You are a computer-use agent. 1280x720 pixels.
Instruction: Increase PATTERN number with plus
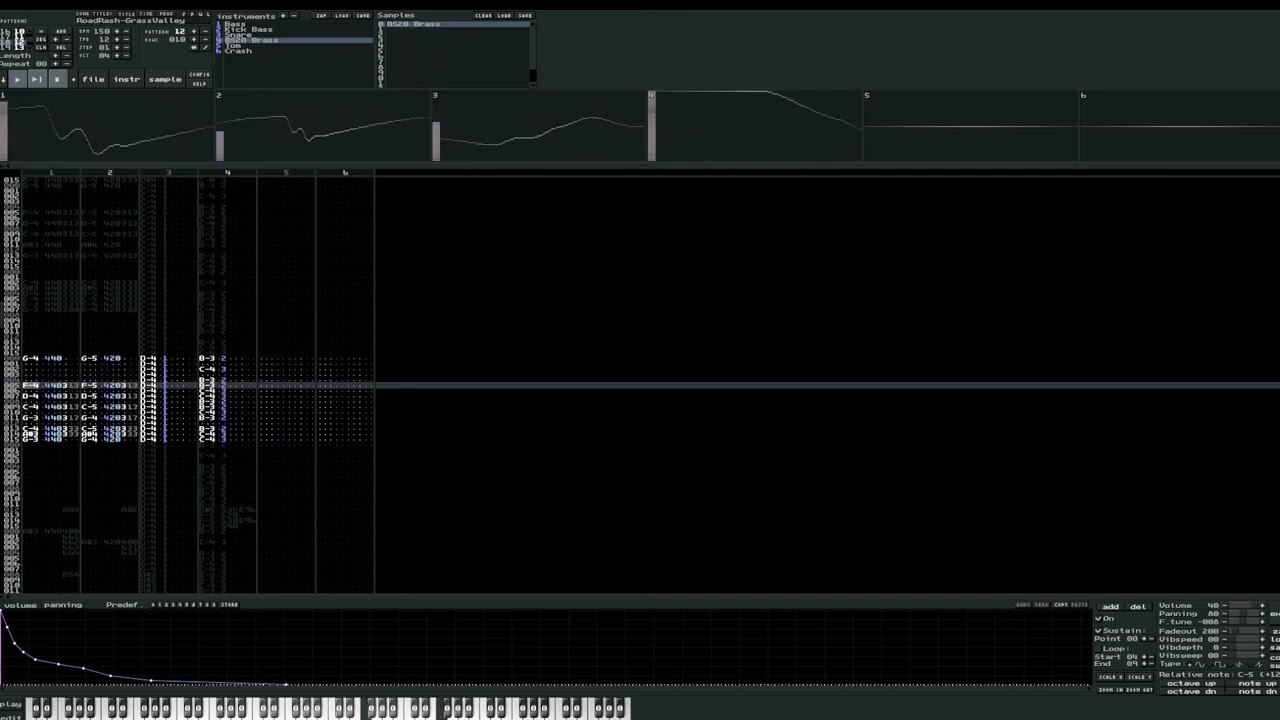point(194,31)
